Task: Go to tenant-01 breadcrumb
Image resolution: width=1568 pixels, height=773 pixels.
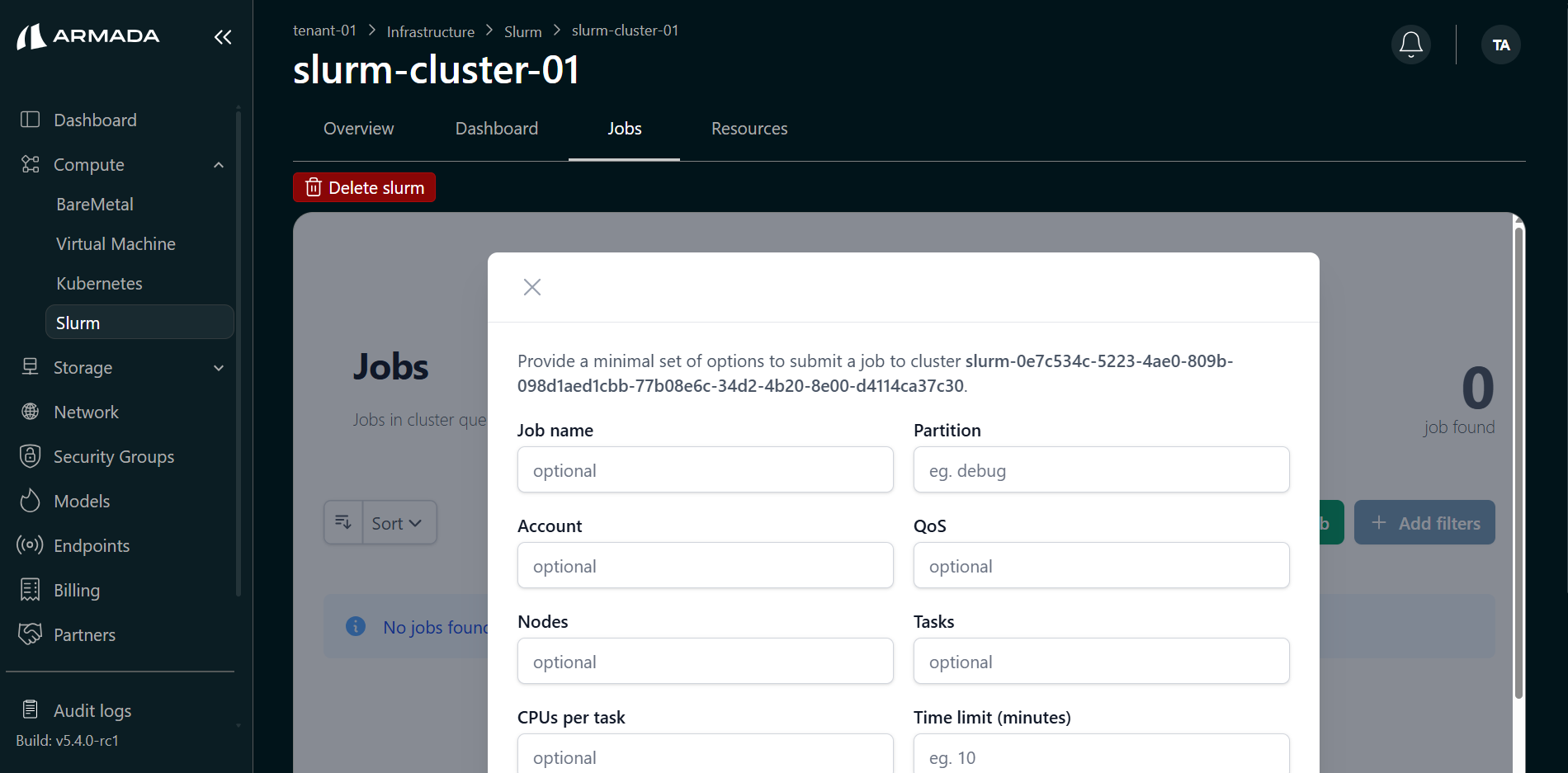Action: click(x=324, y=31)
